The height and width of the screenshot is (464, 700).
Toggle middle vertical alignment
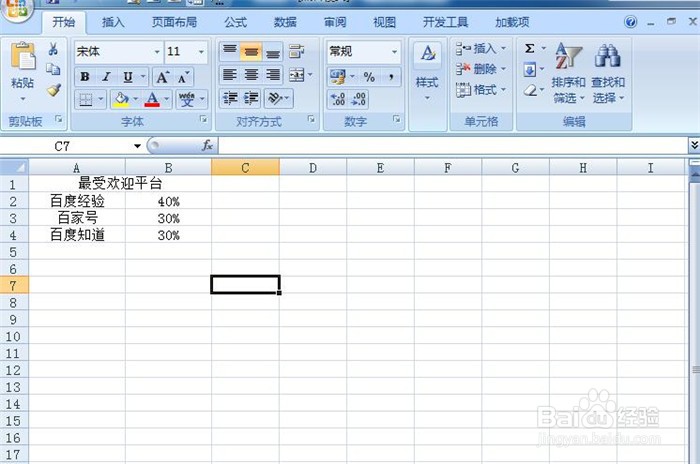click(251, 51)
